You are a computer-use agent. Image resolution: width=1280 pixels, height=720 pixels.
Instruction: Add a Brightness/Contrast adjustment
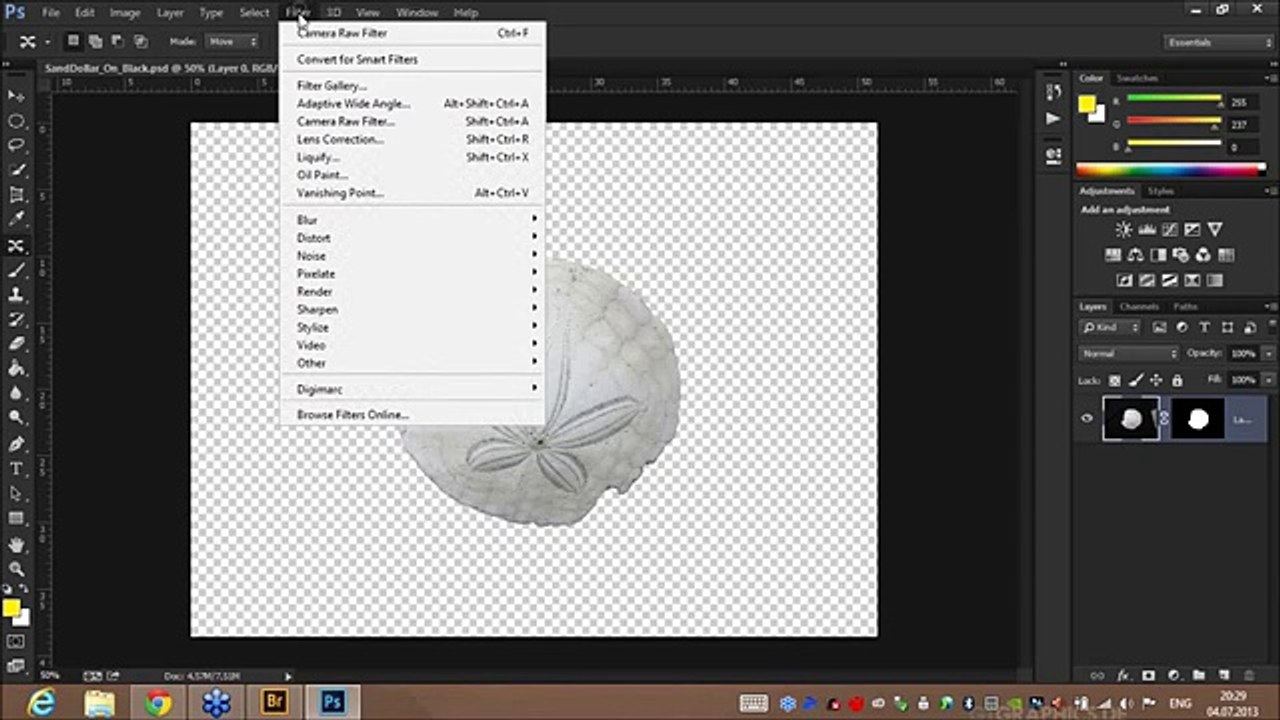coord(1123,230)
